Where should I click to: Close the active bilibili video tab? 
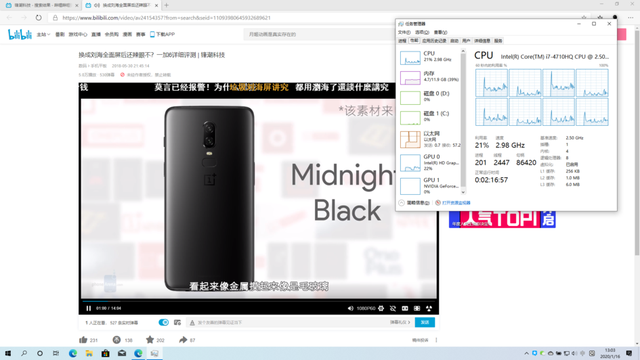click(x=156, y=5)
